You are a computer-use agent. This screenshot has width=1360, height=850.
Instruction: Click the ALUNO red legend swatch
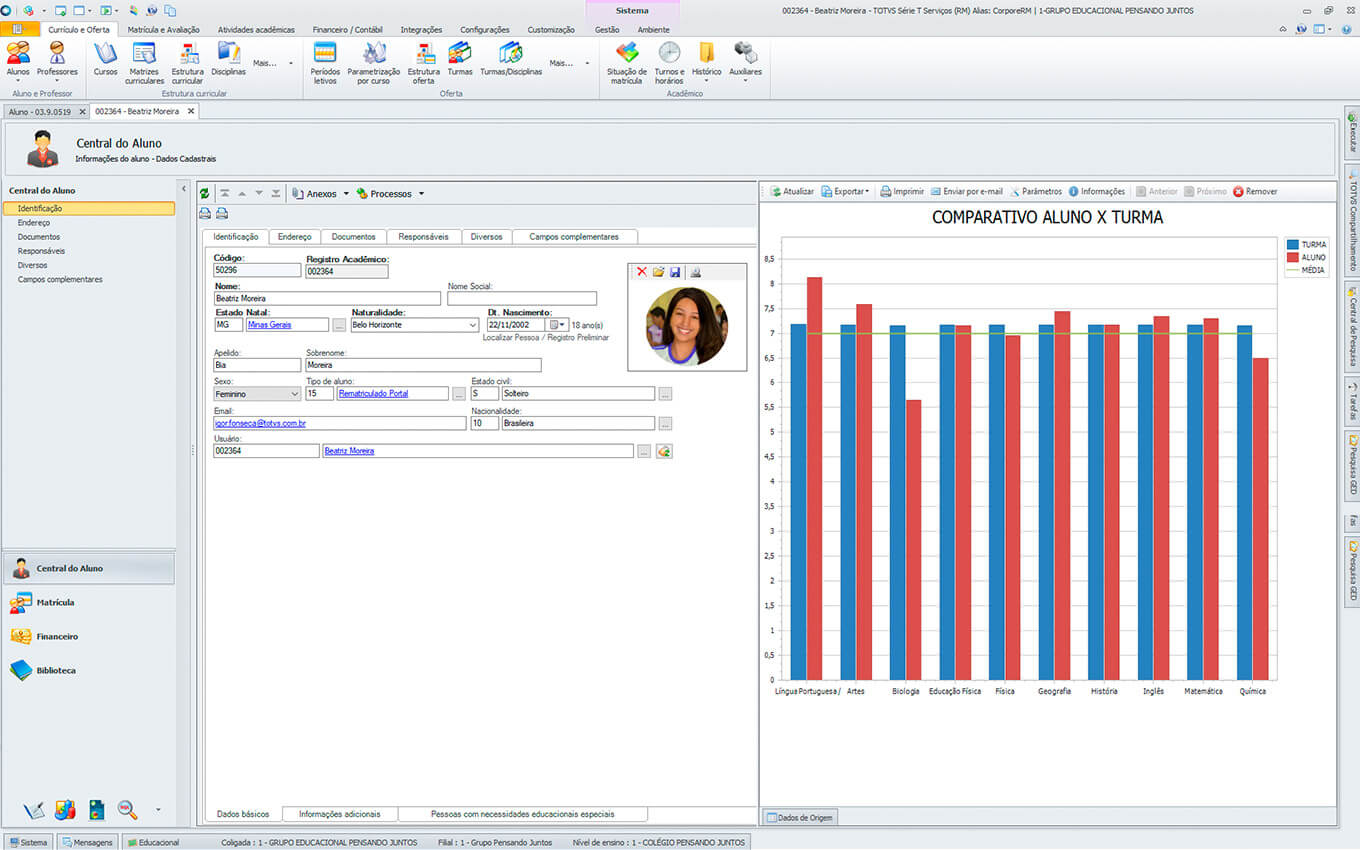1292,257
